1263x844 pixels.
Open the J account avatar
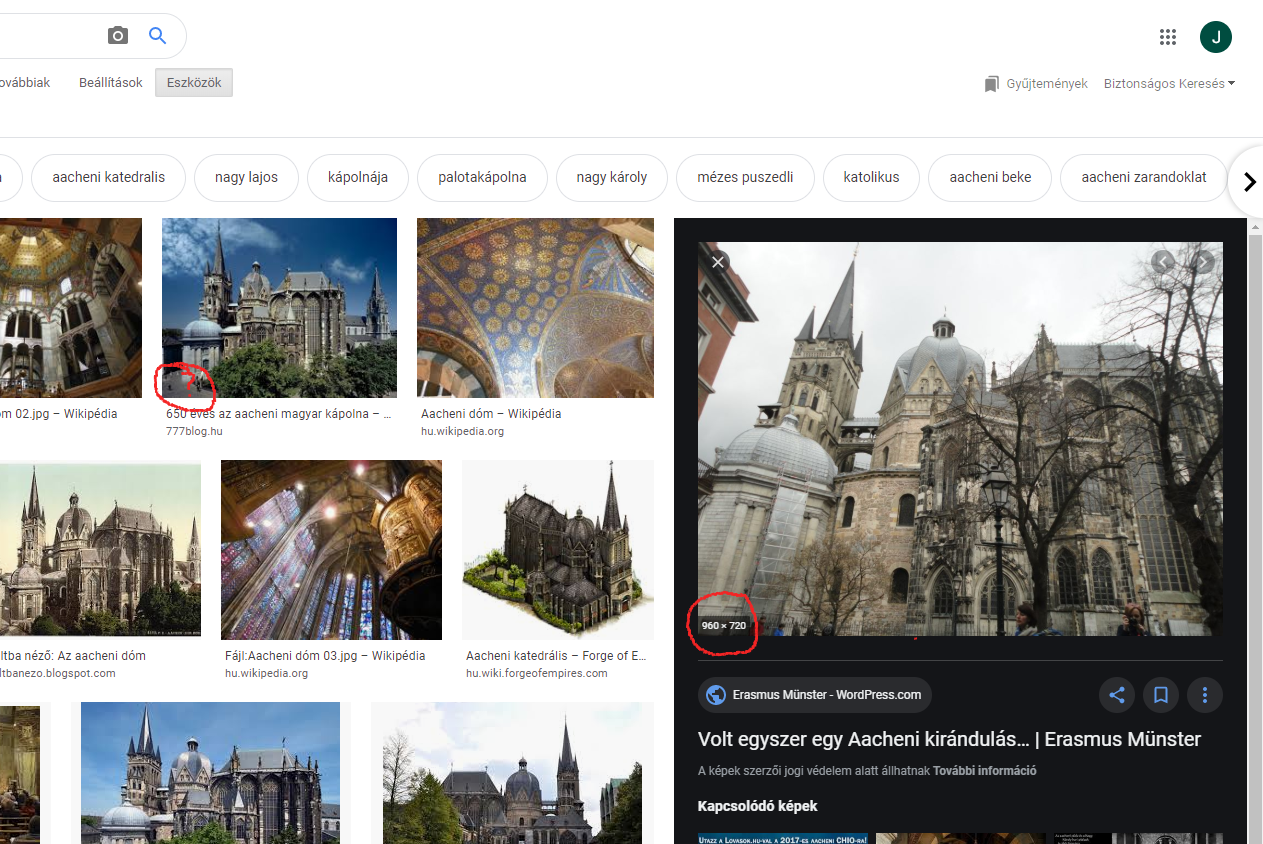(1216, 37)
